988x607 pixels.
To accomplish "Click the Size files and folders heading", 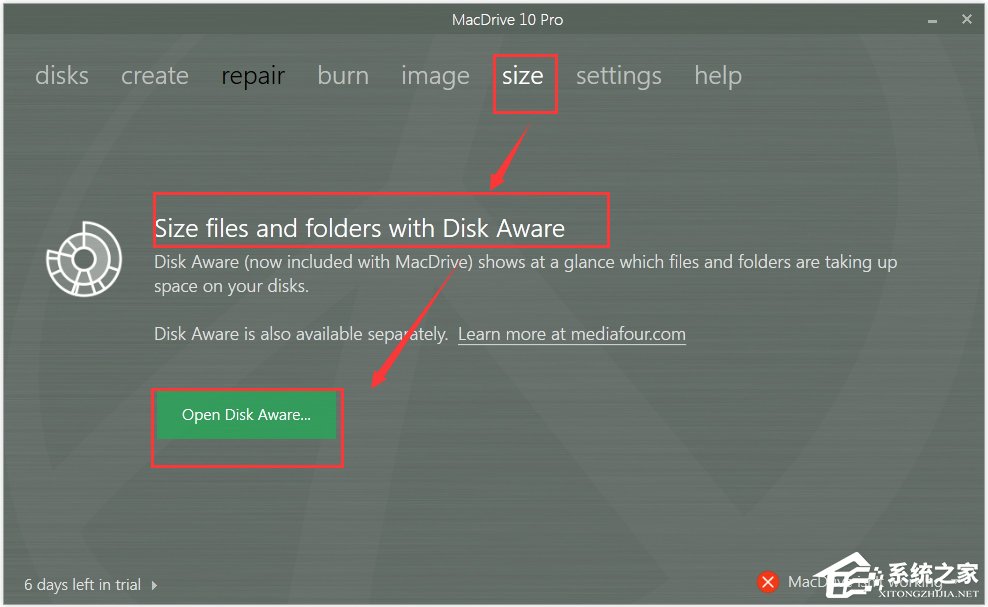I will click(359, 228).
